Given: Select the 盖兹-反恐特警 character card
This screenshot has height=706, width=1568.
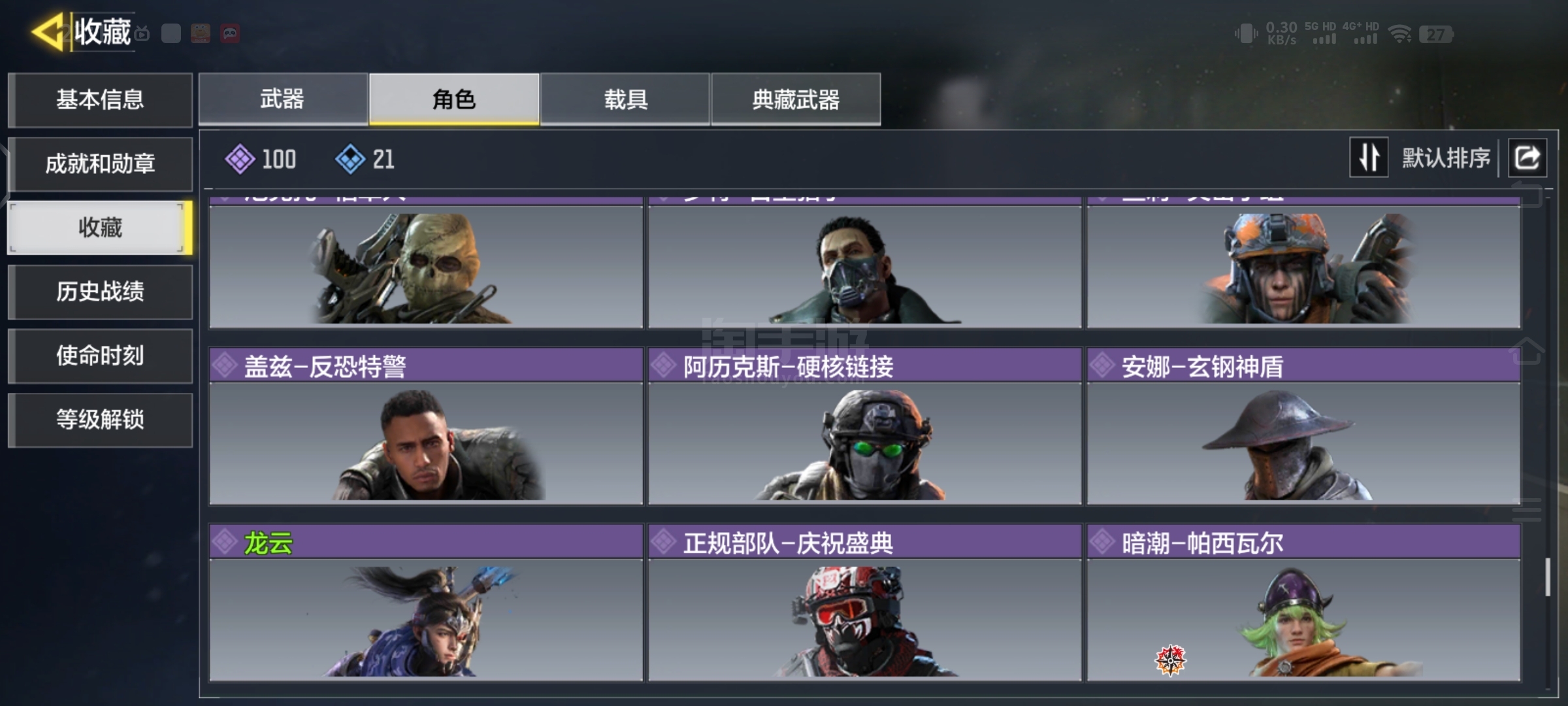Looking at the screenshot, I should tap(426, 426).
